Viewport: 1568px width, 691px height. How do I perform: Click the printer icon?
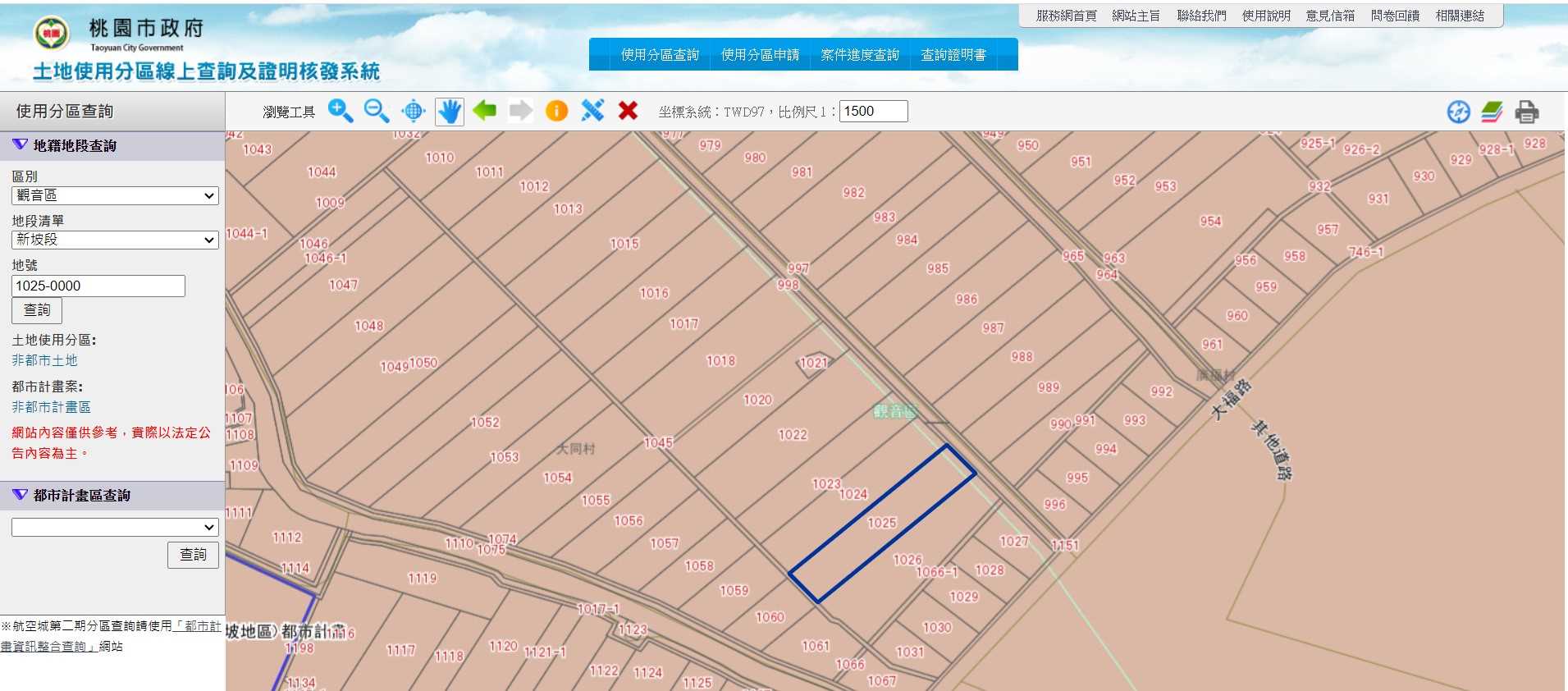[1526, 112]
